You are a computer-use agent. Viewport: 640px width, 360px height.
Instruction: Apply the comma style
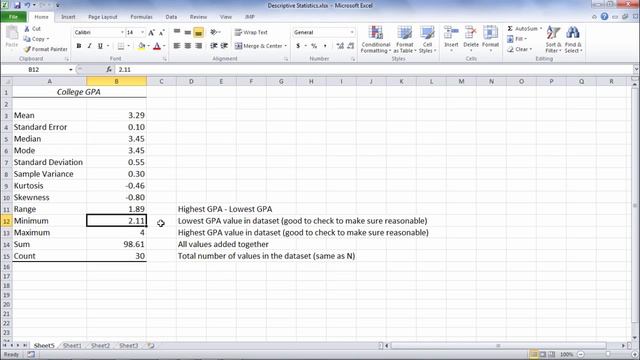click(325, 46)
